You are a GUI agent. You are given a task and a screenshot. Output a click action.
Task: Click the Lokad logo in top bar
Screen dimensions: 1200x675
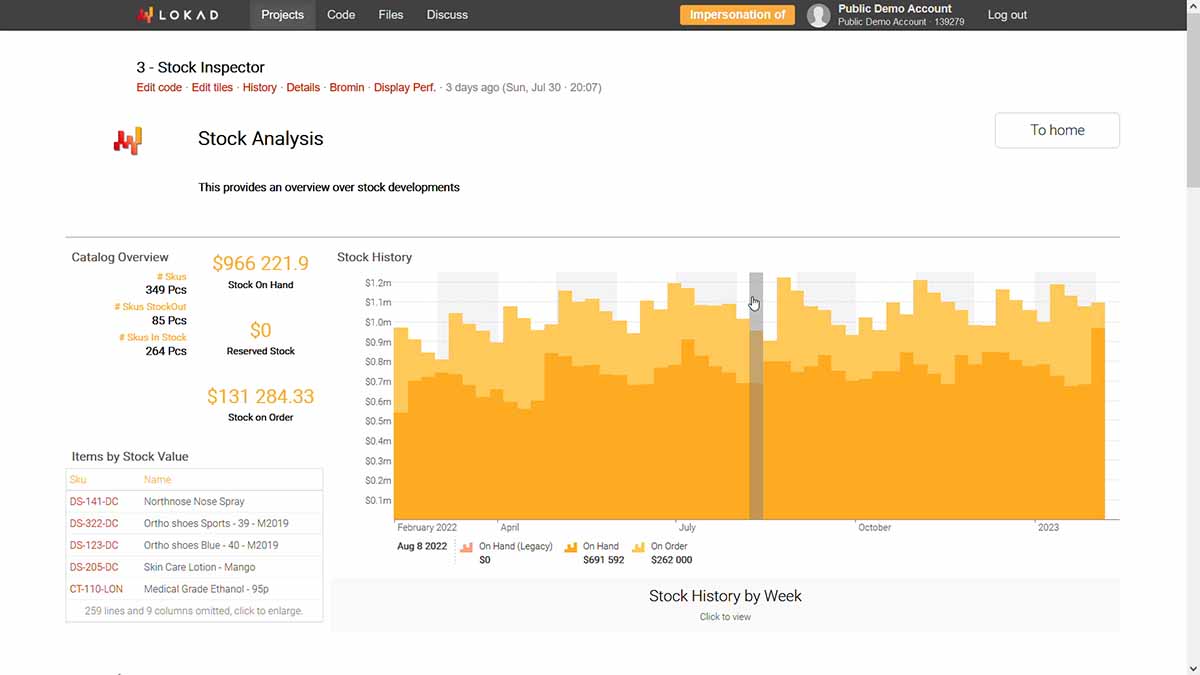pos(177,15)
